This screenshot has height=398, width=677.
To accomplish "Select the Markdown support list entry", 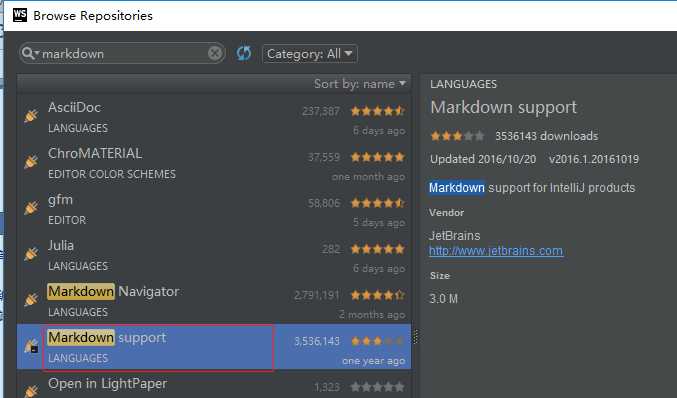I will [x=214, y=347].
